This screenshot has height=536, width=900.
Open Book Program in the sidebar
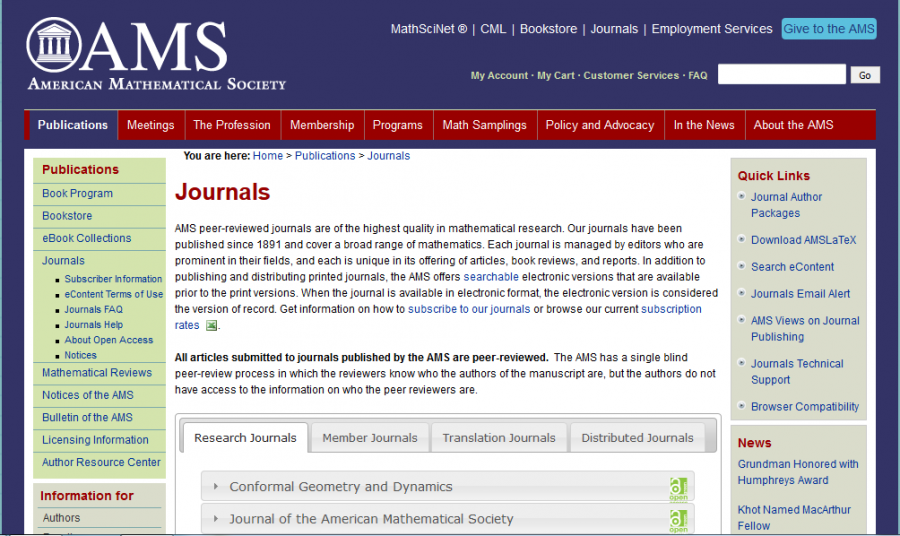(x=77, y=193)
